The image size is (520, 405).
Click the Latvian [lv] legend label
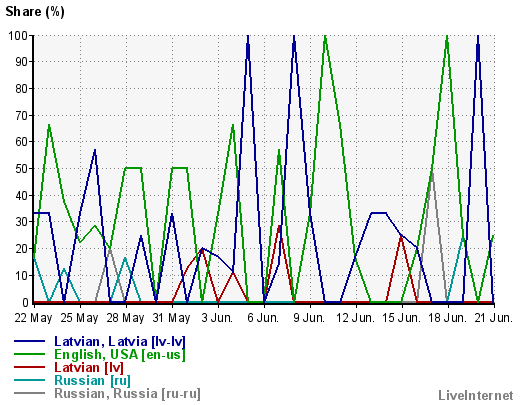pyautogui.click(x=89, y=367)
